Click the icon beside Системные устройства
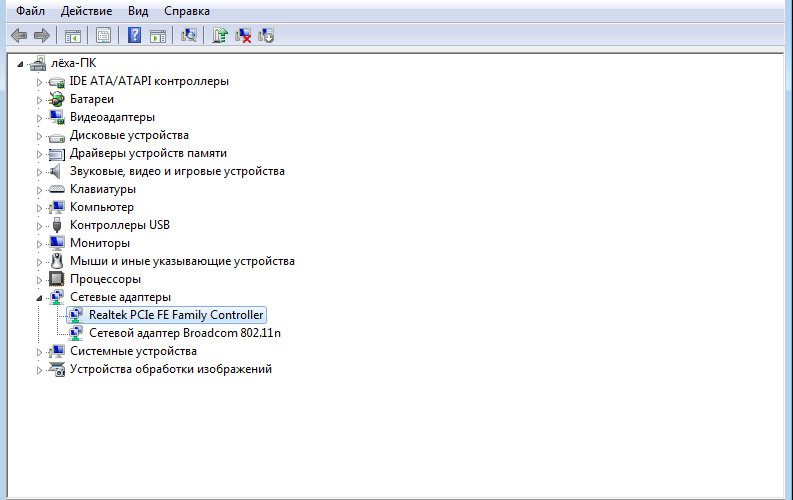This screenshot has height=500, width=793. (x=57, y=351)
